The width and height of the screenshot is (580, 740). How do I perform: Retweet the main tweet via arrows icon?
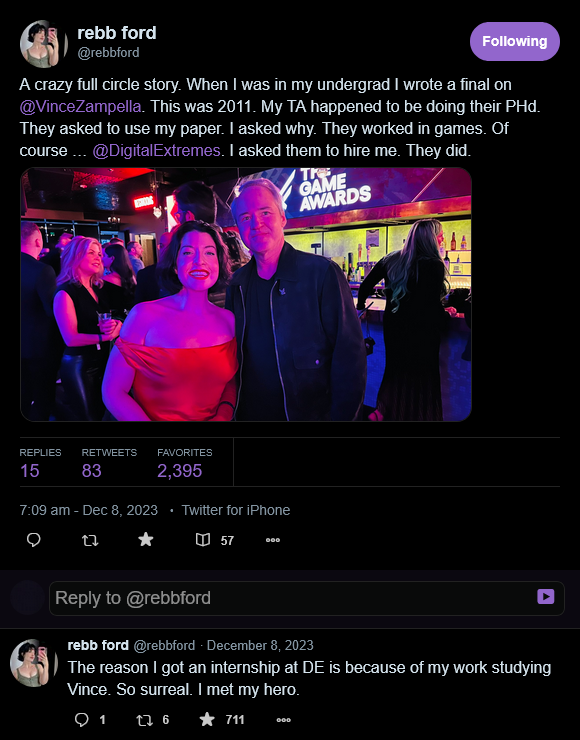pos(90,540)
